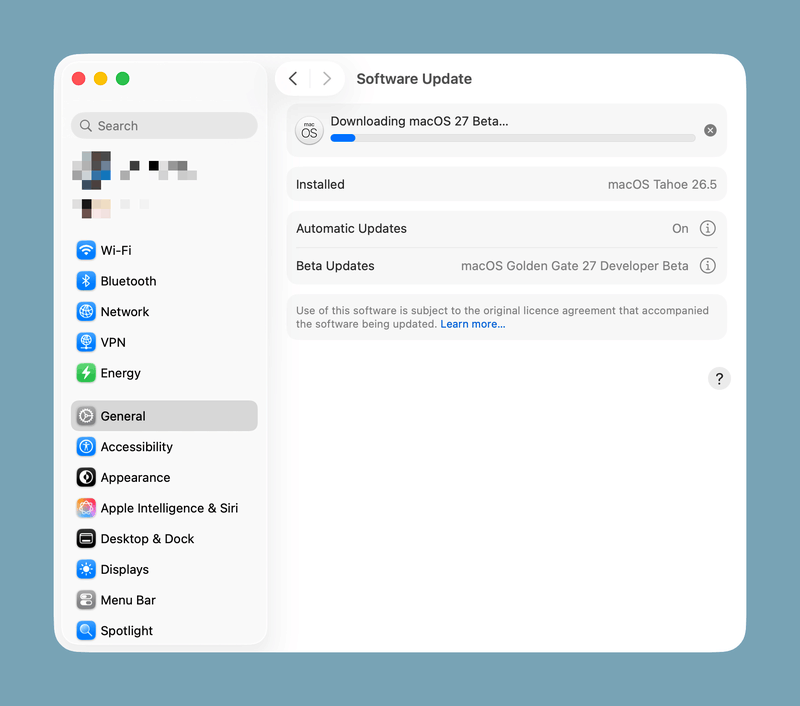Select Network in the sidebar
The height and width of the screenshot is (706, 800).
pos(124,312)
